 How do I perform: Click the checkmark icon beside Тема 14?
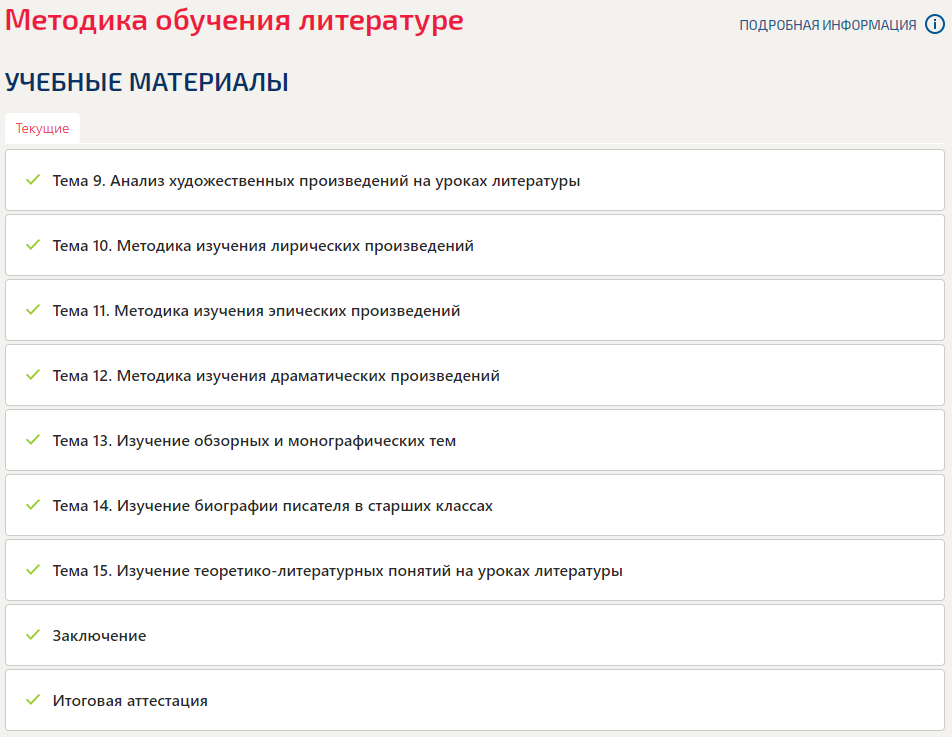[x=33, y=504]
